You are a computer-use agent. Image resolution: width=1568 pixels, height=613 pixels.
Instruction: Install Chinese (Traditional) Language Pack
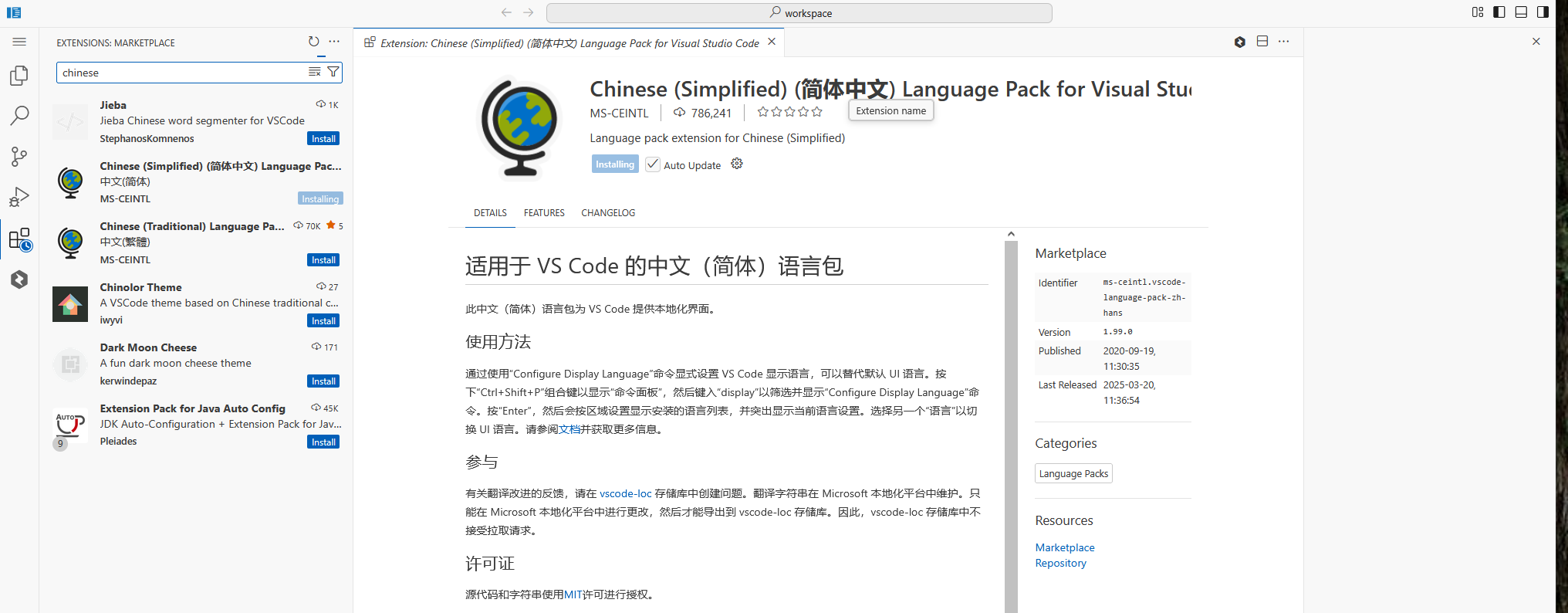tap(323, 260)
